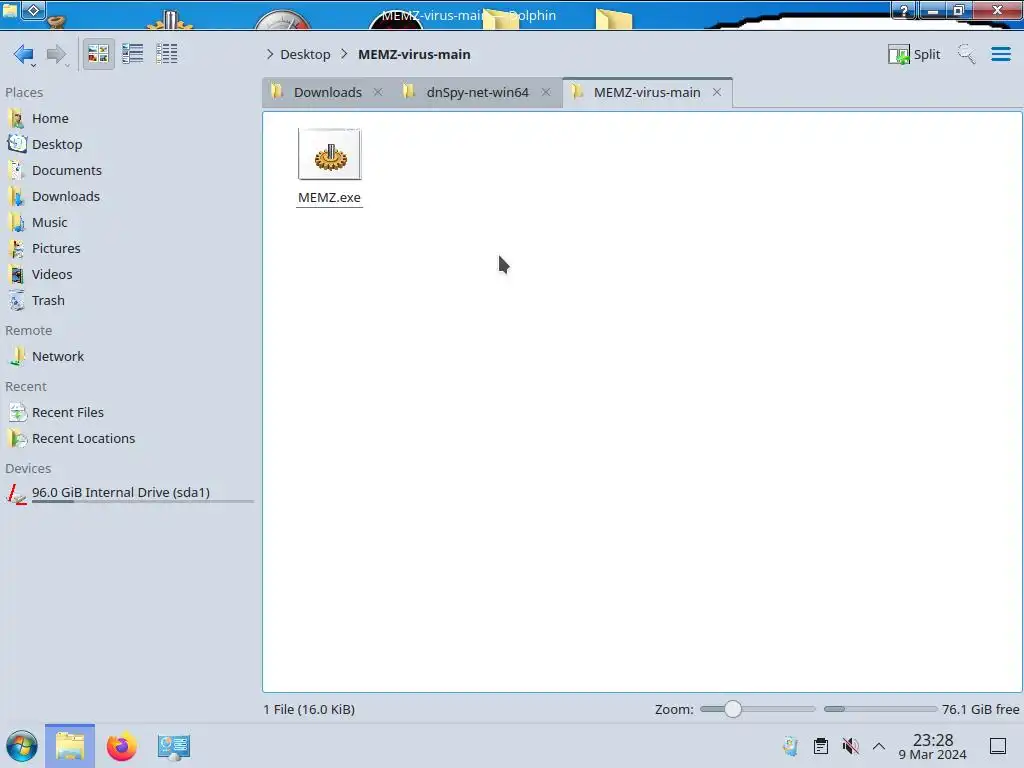
Task: Select the MEMZ.exe file icon
Action: (x=329, y=154)
